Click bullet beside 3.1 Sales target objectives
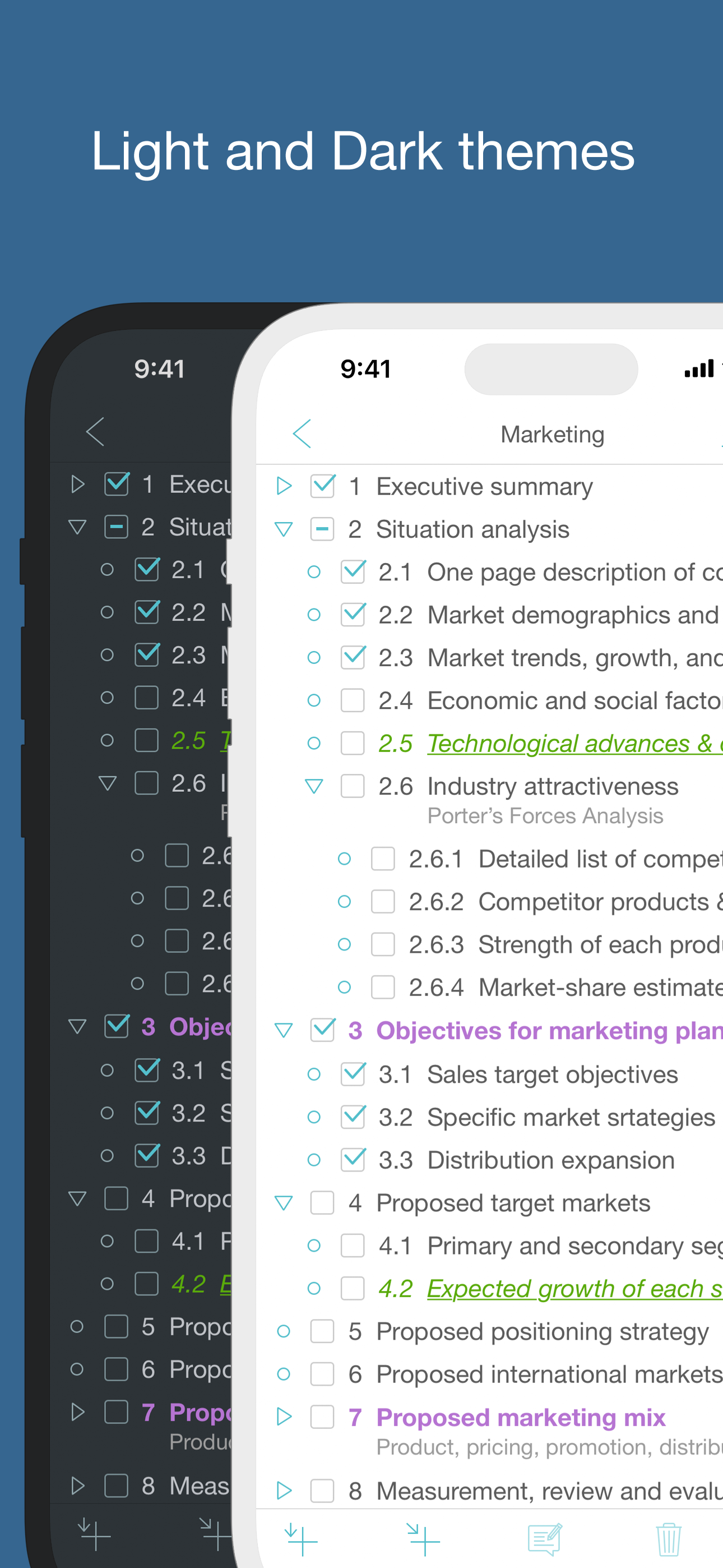 click(x=314, y=1074)
